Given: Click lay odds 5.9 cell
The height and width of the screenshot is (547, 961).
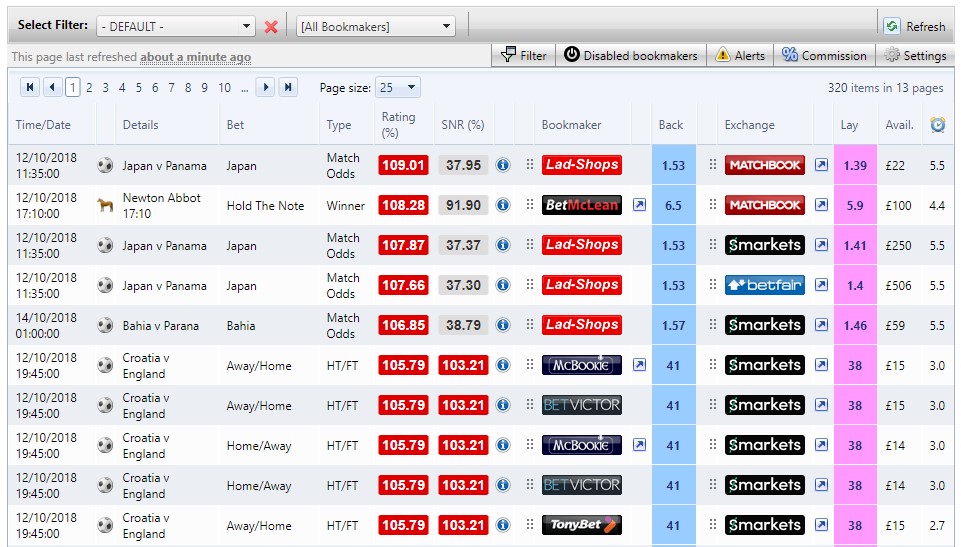Looking at the screenshot, I should [855, 205].
